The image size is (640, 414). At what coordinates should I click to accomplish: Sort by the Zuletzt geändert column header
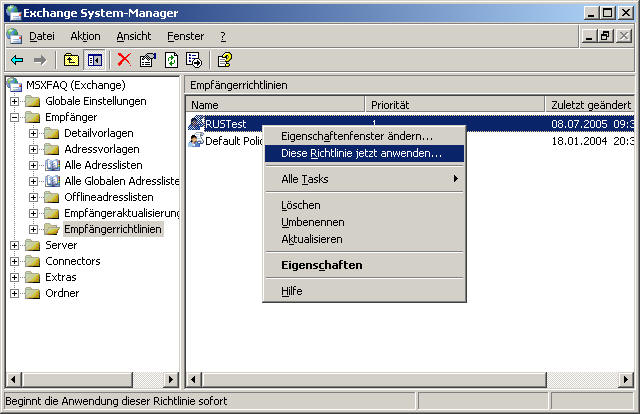click(590, 105)
